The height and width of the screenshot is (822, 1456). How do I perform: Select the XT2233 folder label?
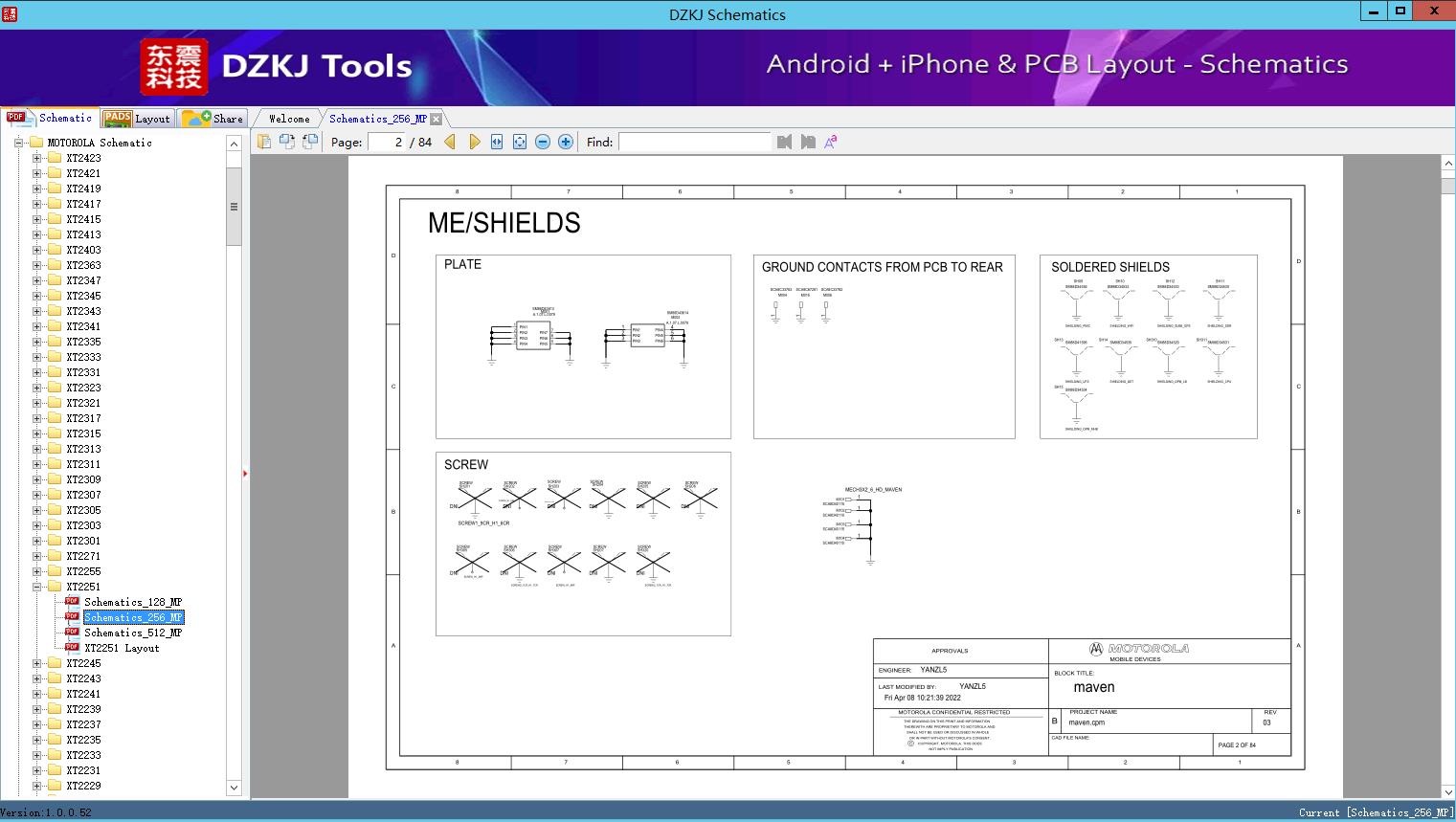(83, 755)
